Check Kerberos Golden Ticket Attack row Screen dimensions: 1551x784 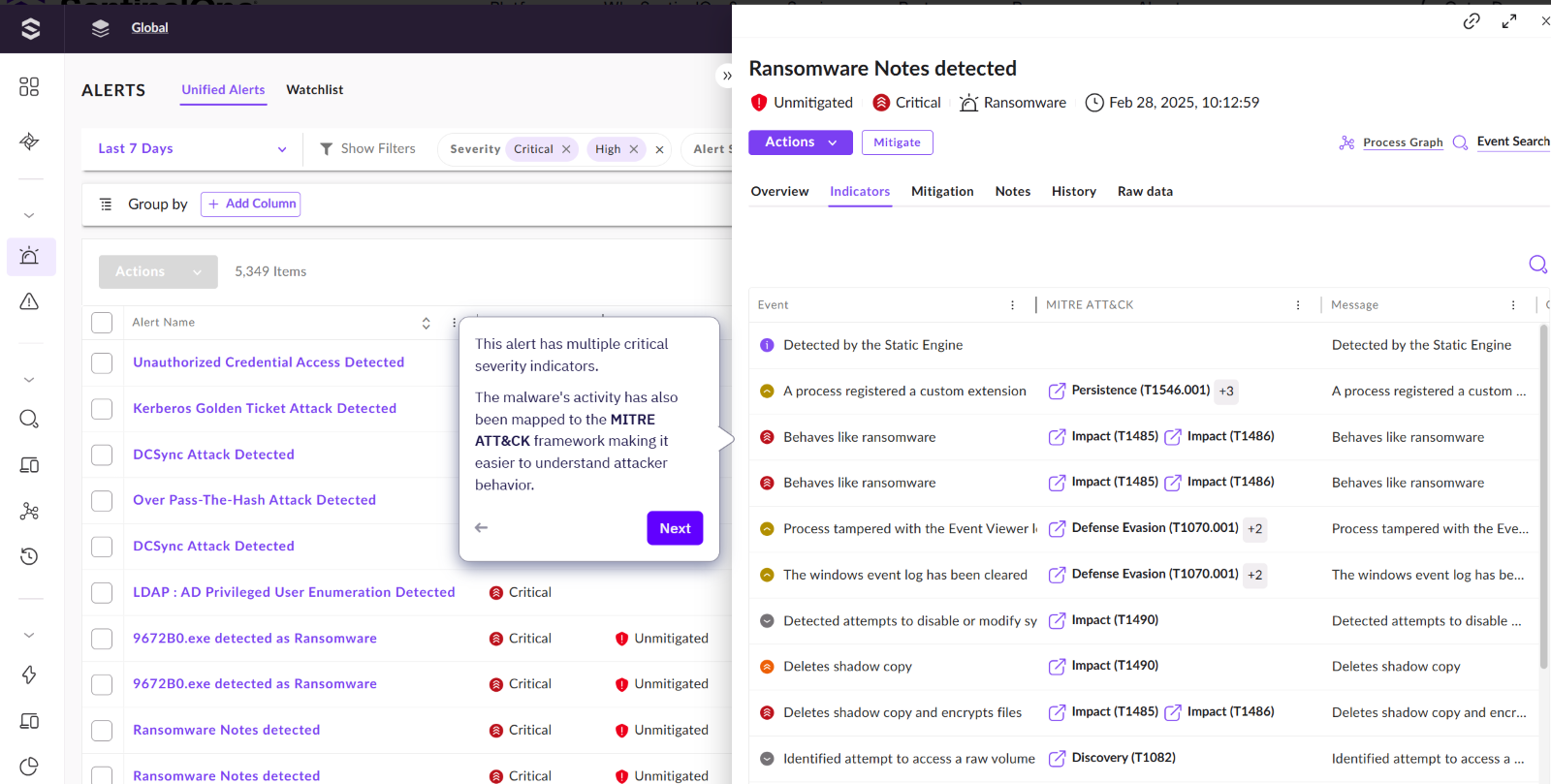pyautogui.click(x=102, y=409)
